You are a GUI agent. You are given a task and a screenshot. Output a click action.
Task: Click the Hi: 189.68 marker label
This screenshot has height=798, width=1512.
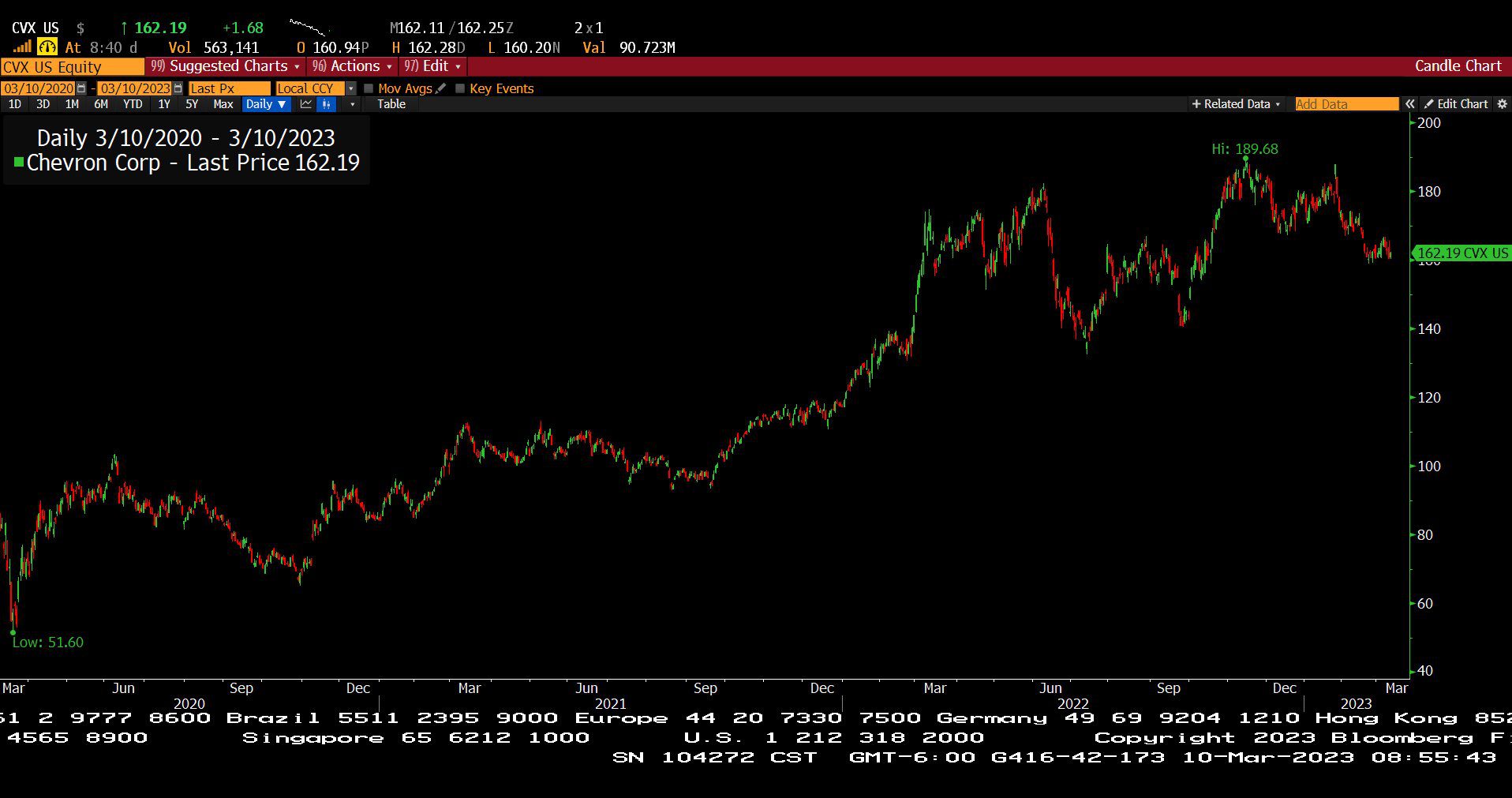tap(1244, 149)
